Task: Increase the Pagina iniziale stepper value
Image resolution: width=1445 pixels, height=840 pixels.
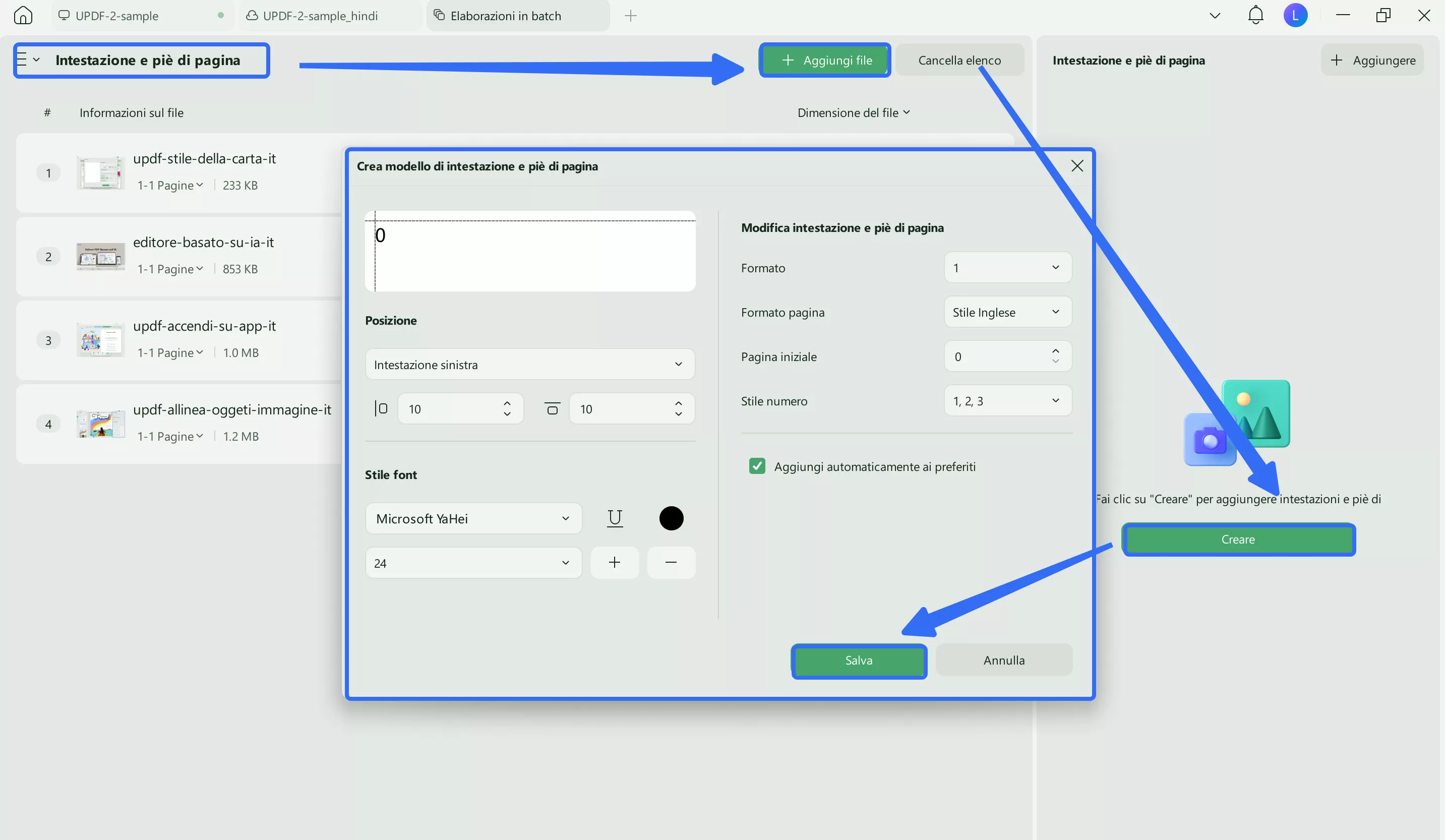Action: [x=1055, y=351]
